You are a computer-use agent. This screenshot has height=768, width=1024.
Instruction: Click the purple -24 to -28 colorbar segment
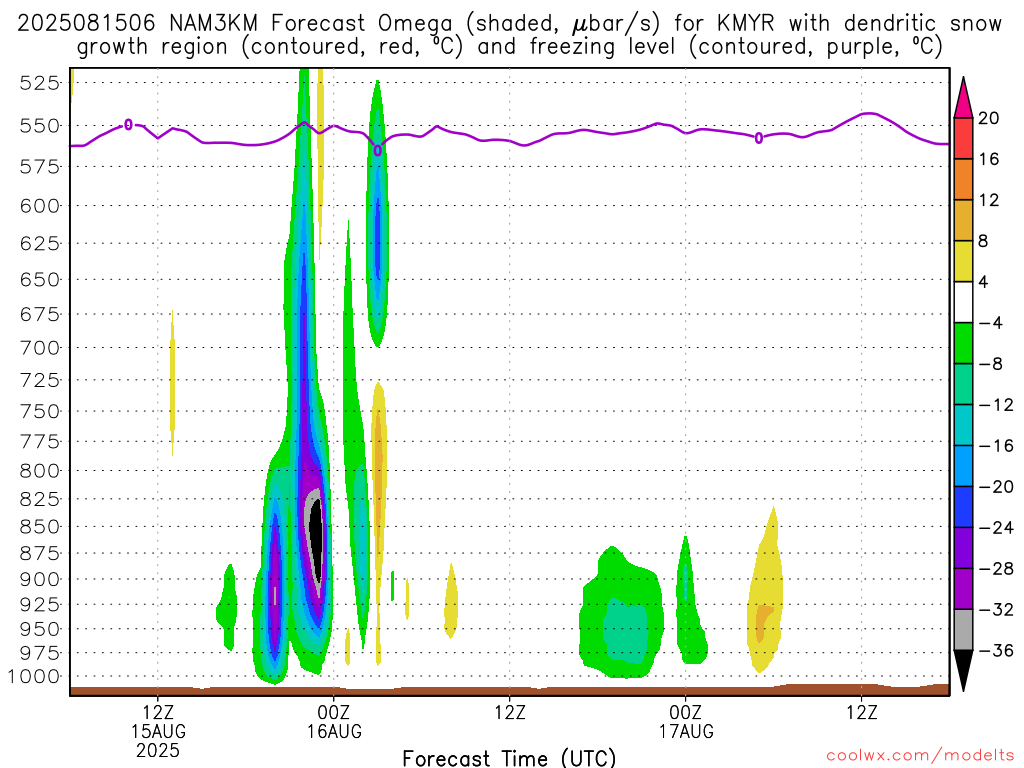tap(963, 547)
